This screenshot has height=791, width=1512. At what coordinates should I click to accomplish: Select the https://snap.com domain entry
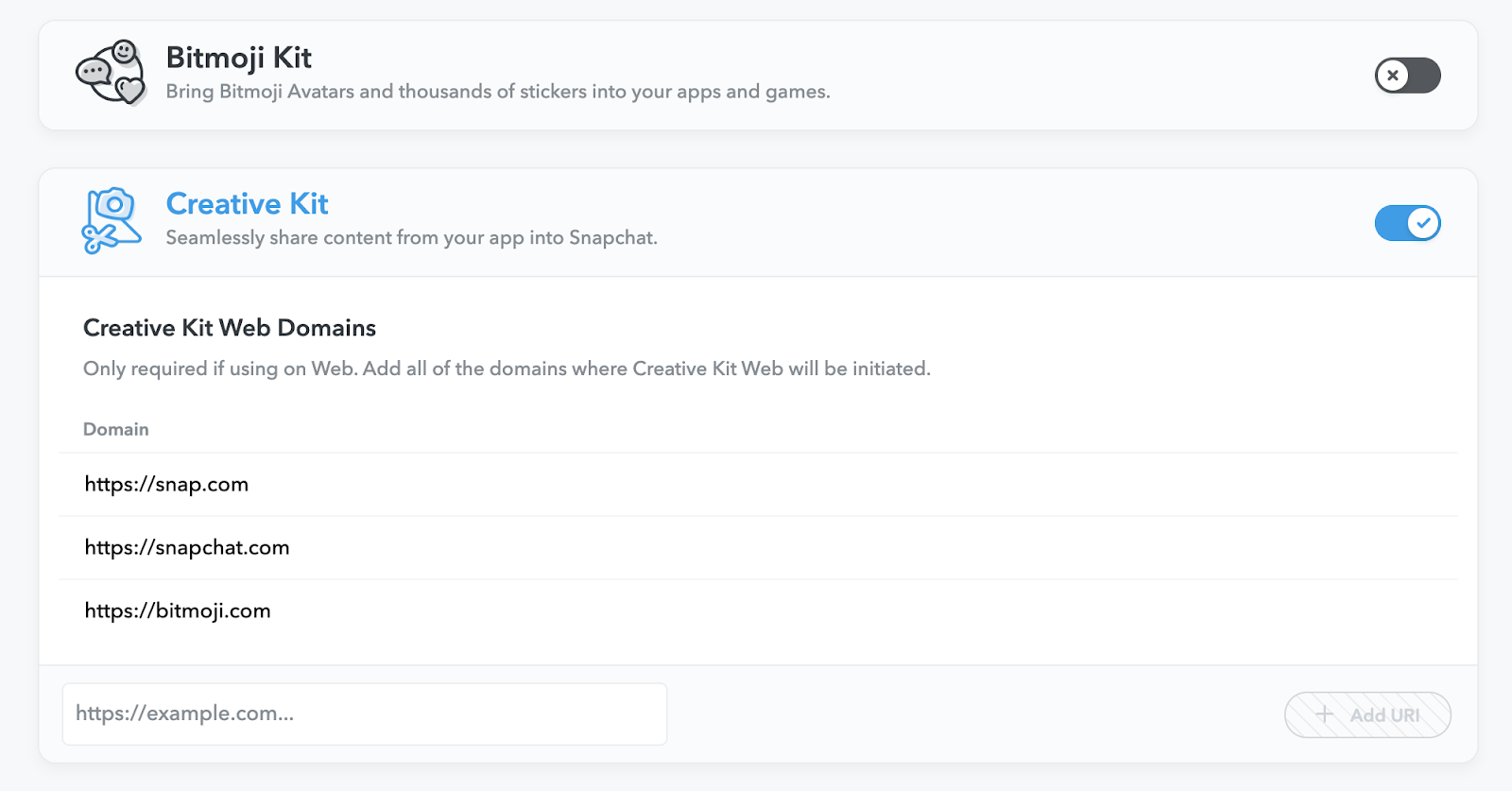tap(166, 485)
